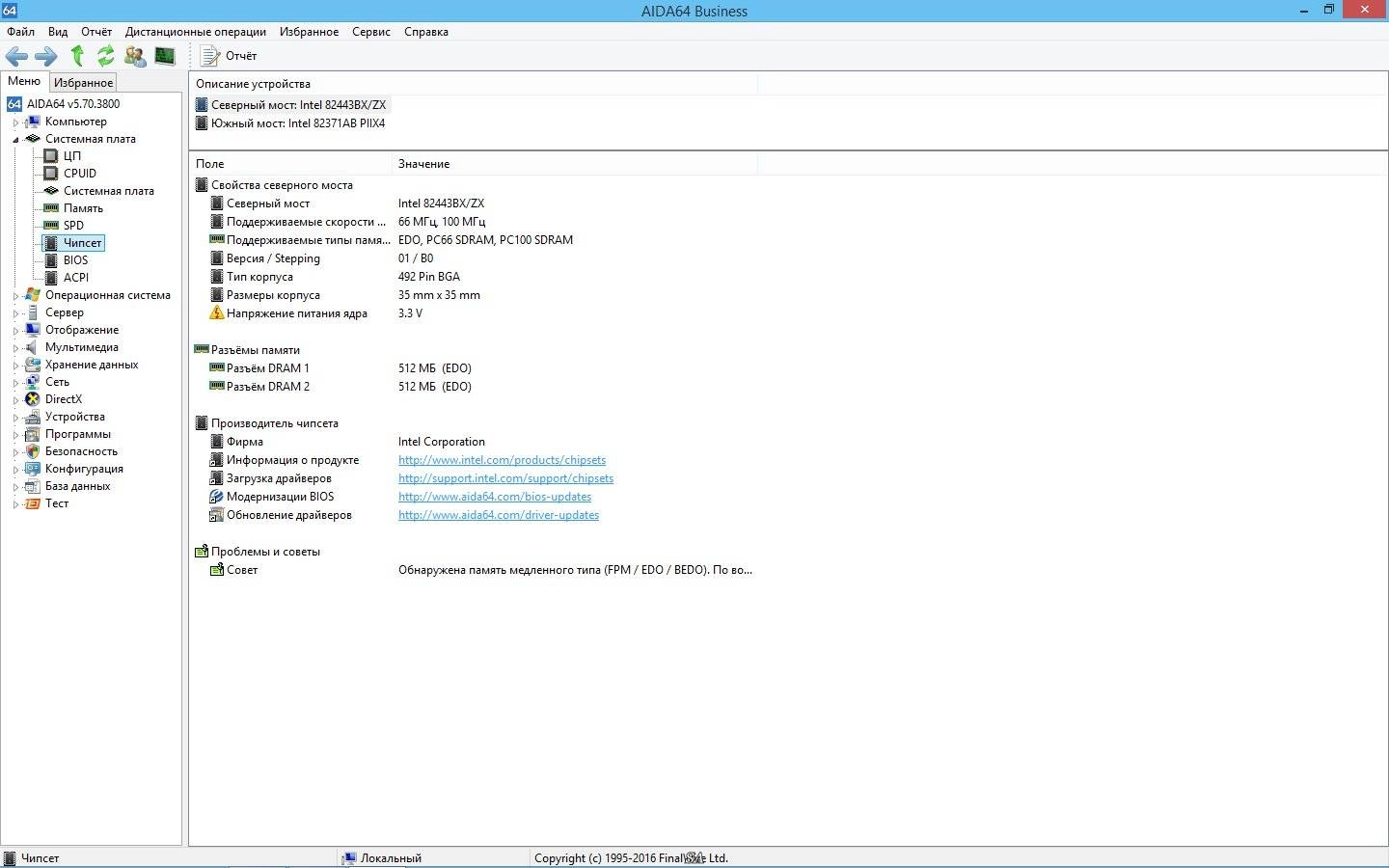1389x868 pixels.
Task: Open the Файл menu
Action: (x=20, y=32)
